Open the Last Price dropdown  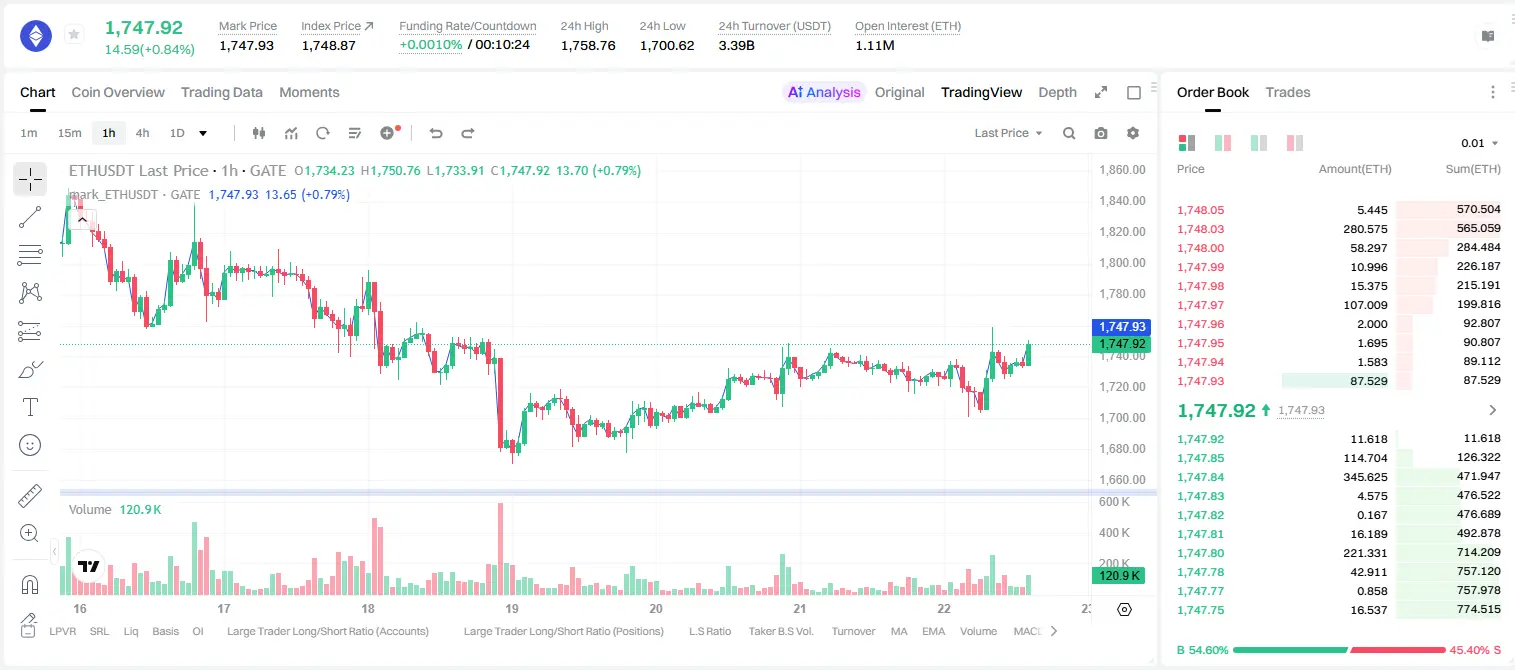[x=1008, y=133]
